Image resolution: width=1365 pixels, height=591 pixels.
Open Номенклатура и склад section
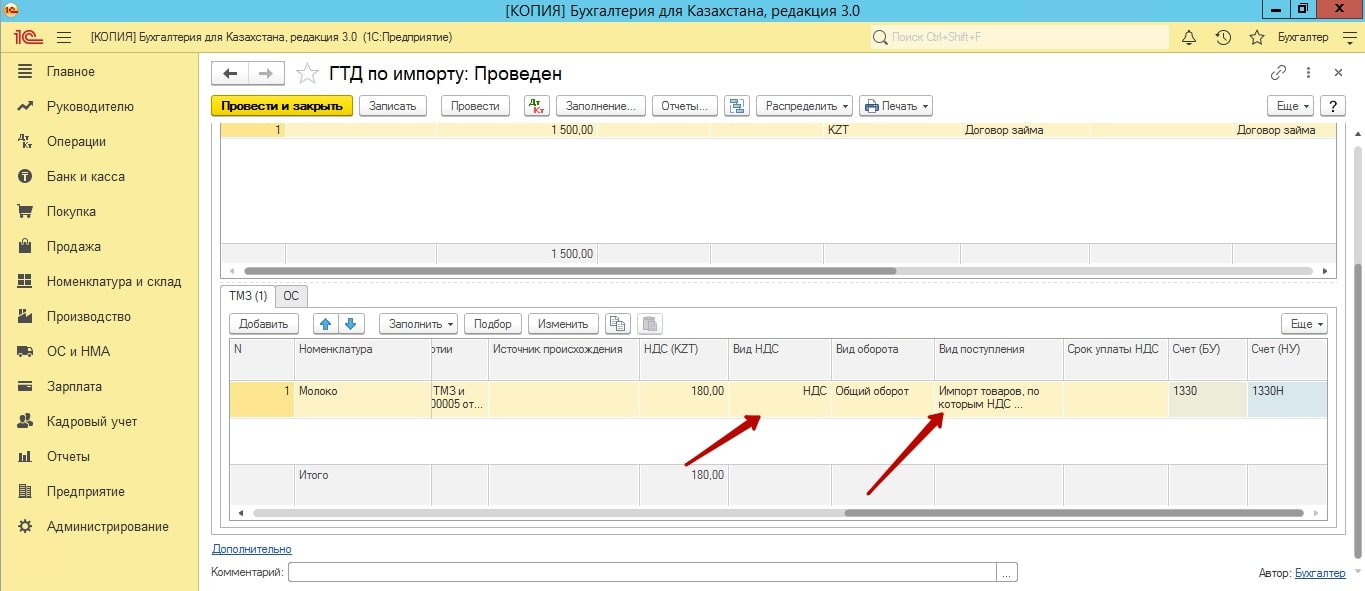113,282
